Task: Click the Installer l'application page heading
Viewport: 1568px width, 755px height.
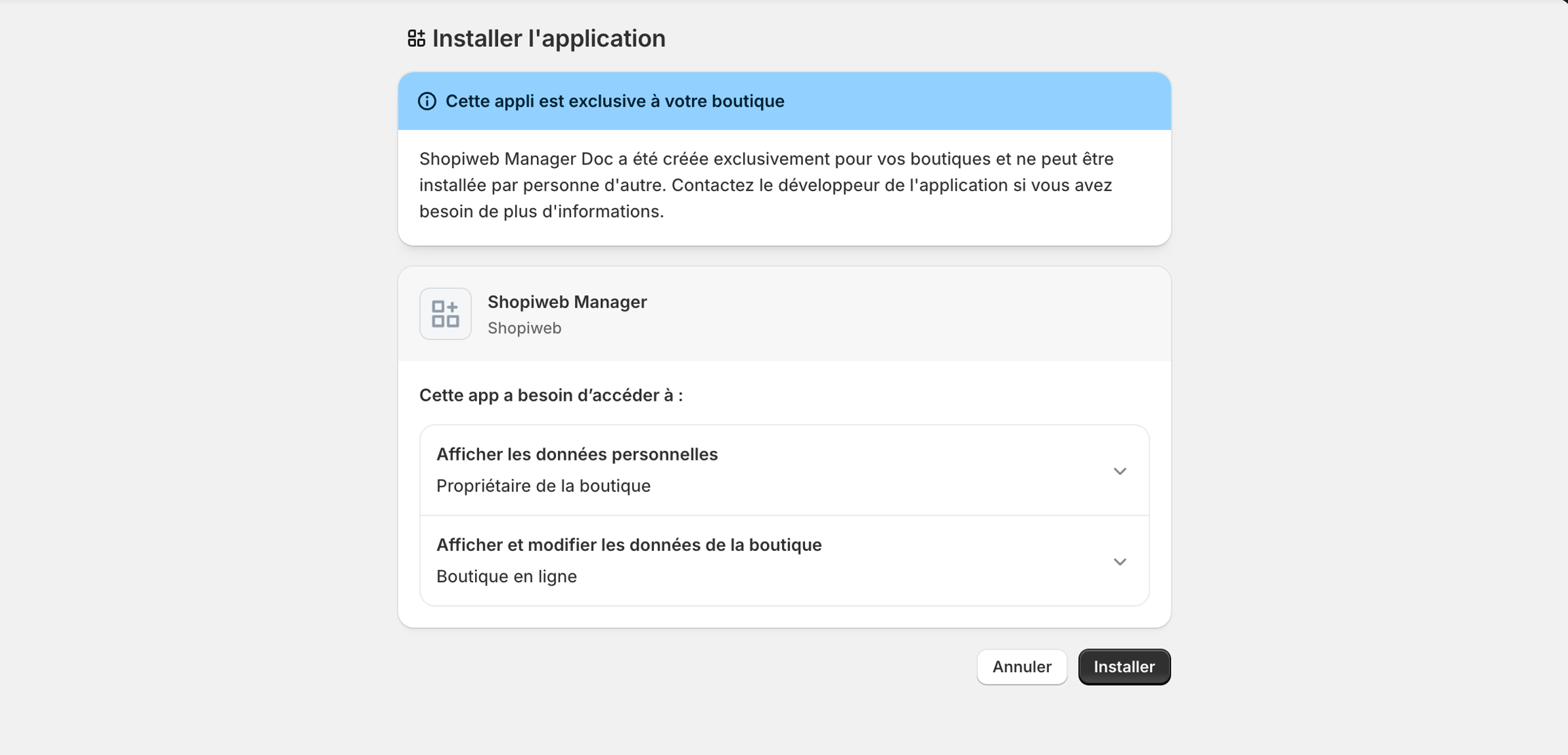Action: (x=549, y=39)
